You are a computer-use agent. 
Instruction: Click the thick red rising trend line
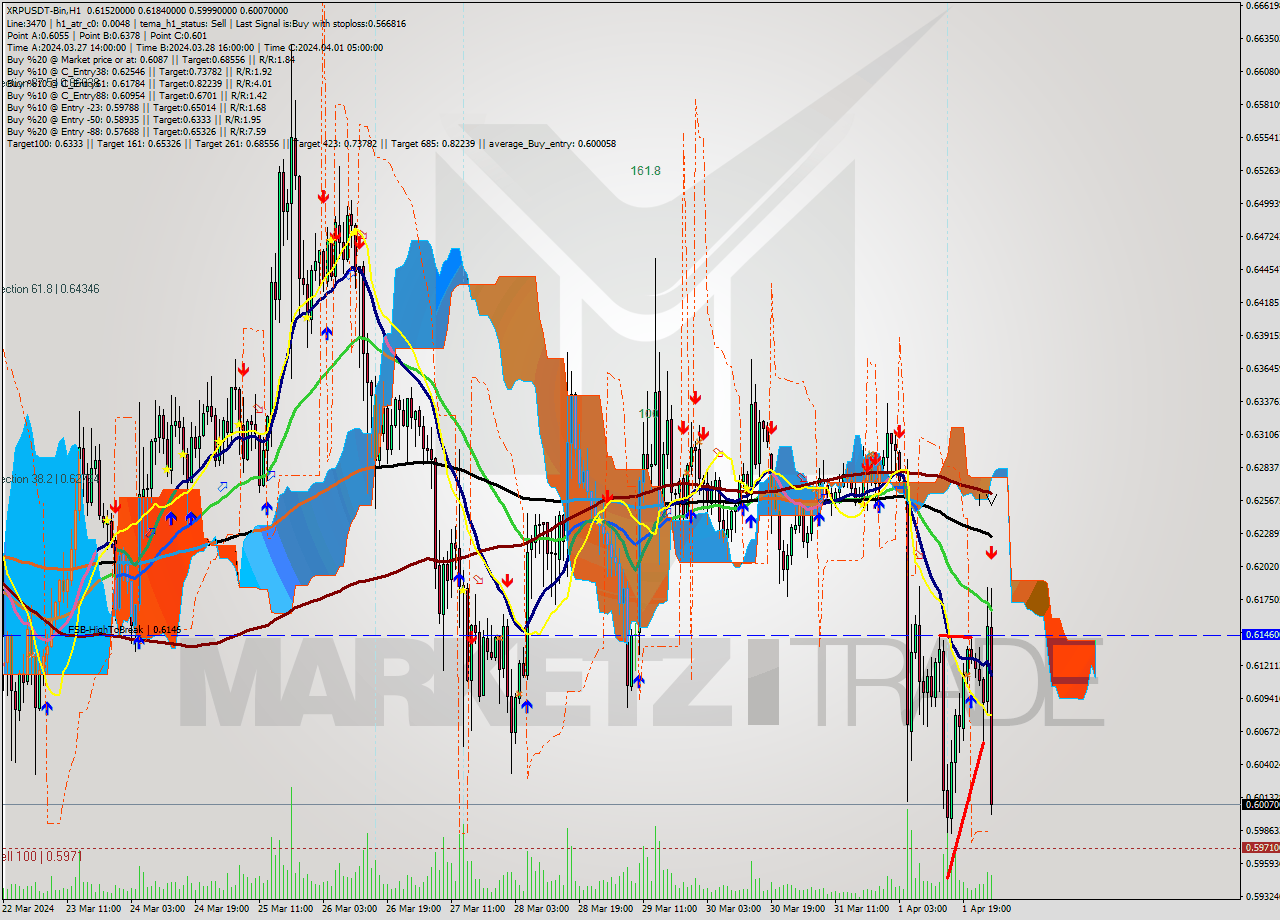click(x=965, y=811)
